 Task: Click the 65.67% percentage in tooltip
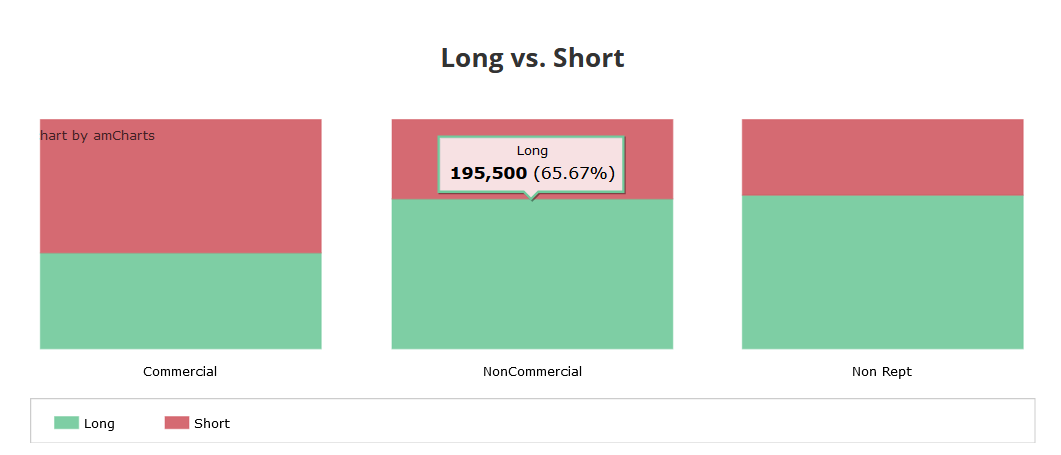pos(574,173)
